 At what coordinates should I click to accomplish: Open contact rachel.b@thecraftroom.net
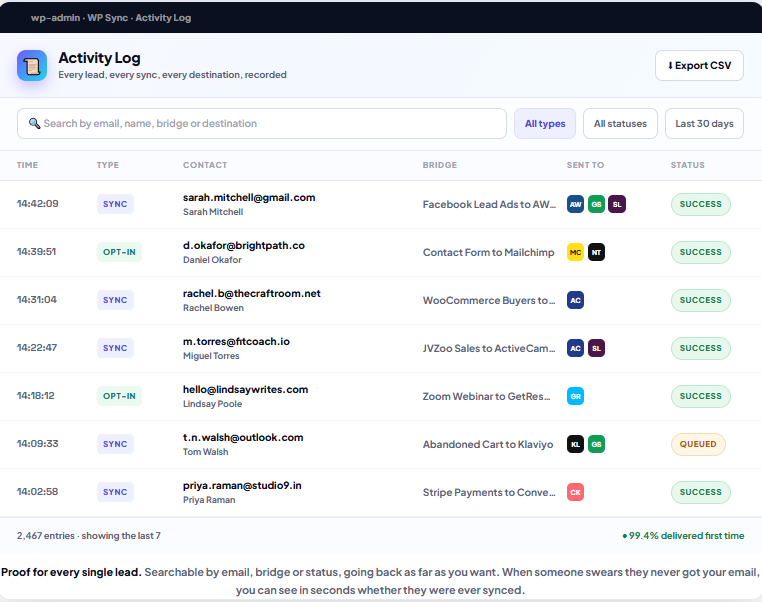click(252, 293)
